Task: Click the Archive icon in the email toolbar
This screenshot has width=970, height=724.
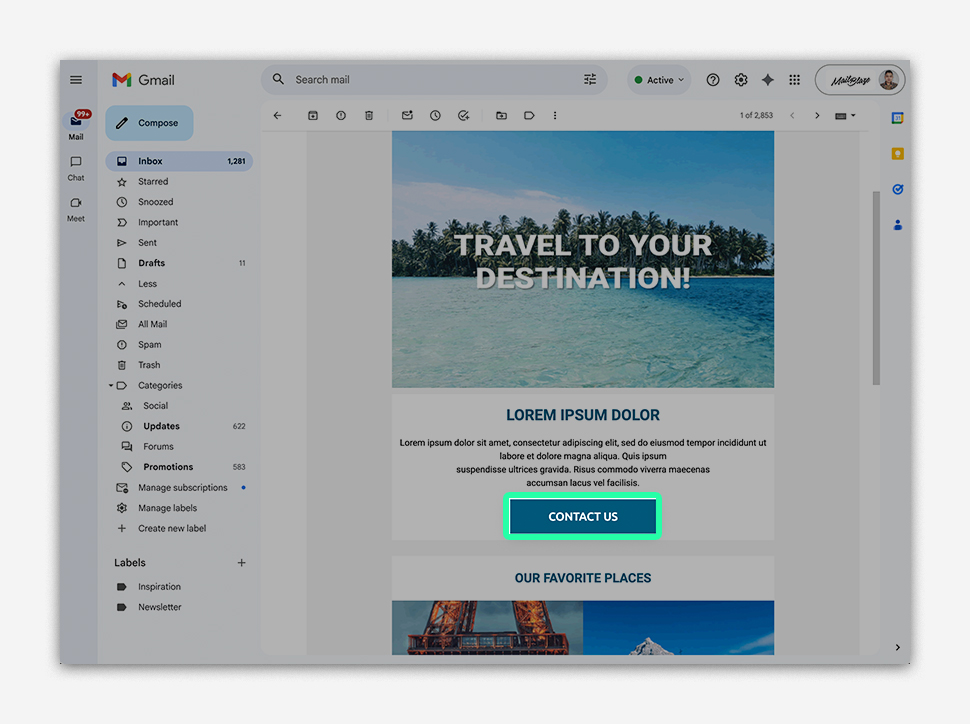Action: pos(313,116)
